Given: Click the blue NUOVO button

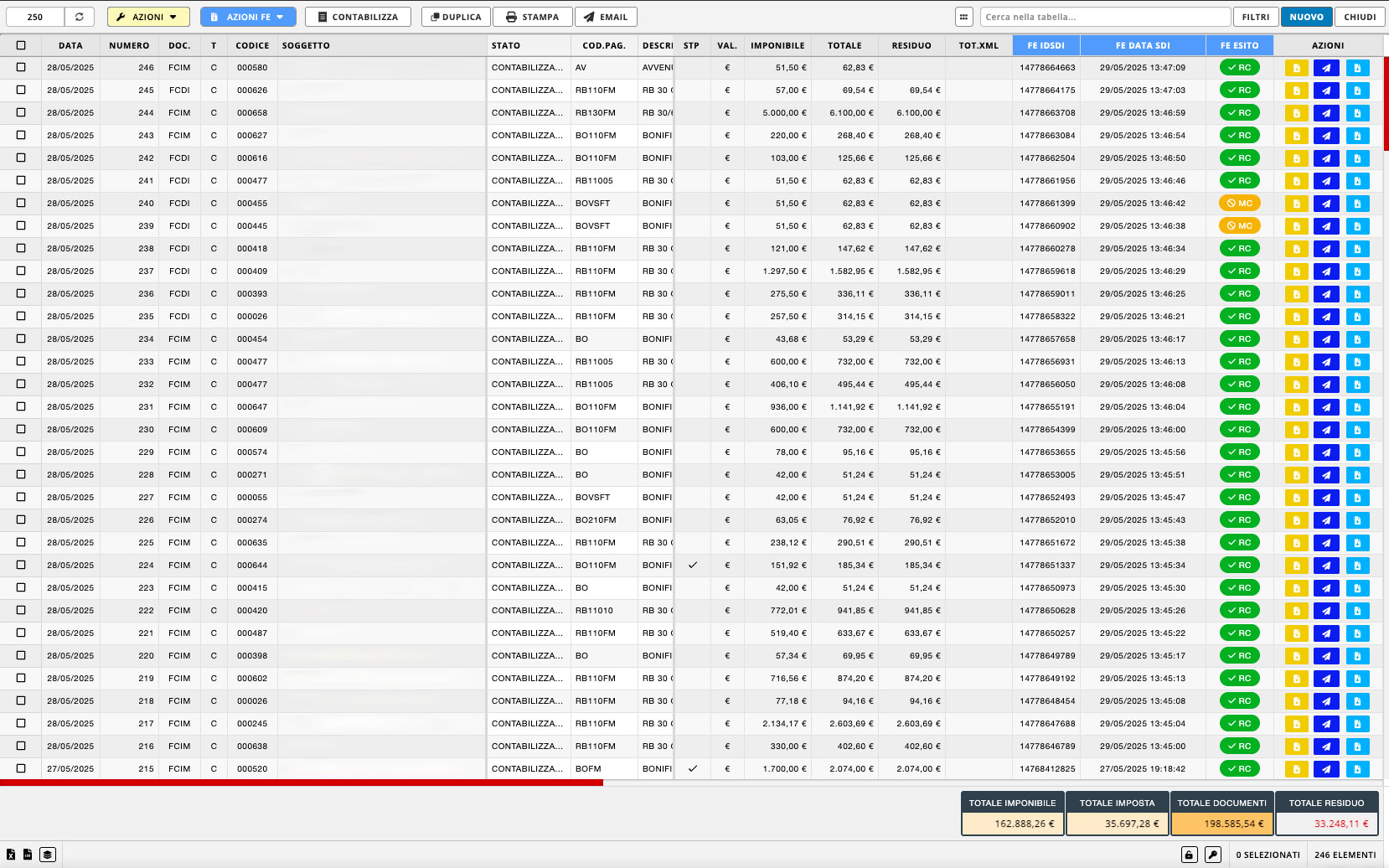Looking at the screenshot, I should click(1306, 17).
